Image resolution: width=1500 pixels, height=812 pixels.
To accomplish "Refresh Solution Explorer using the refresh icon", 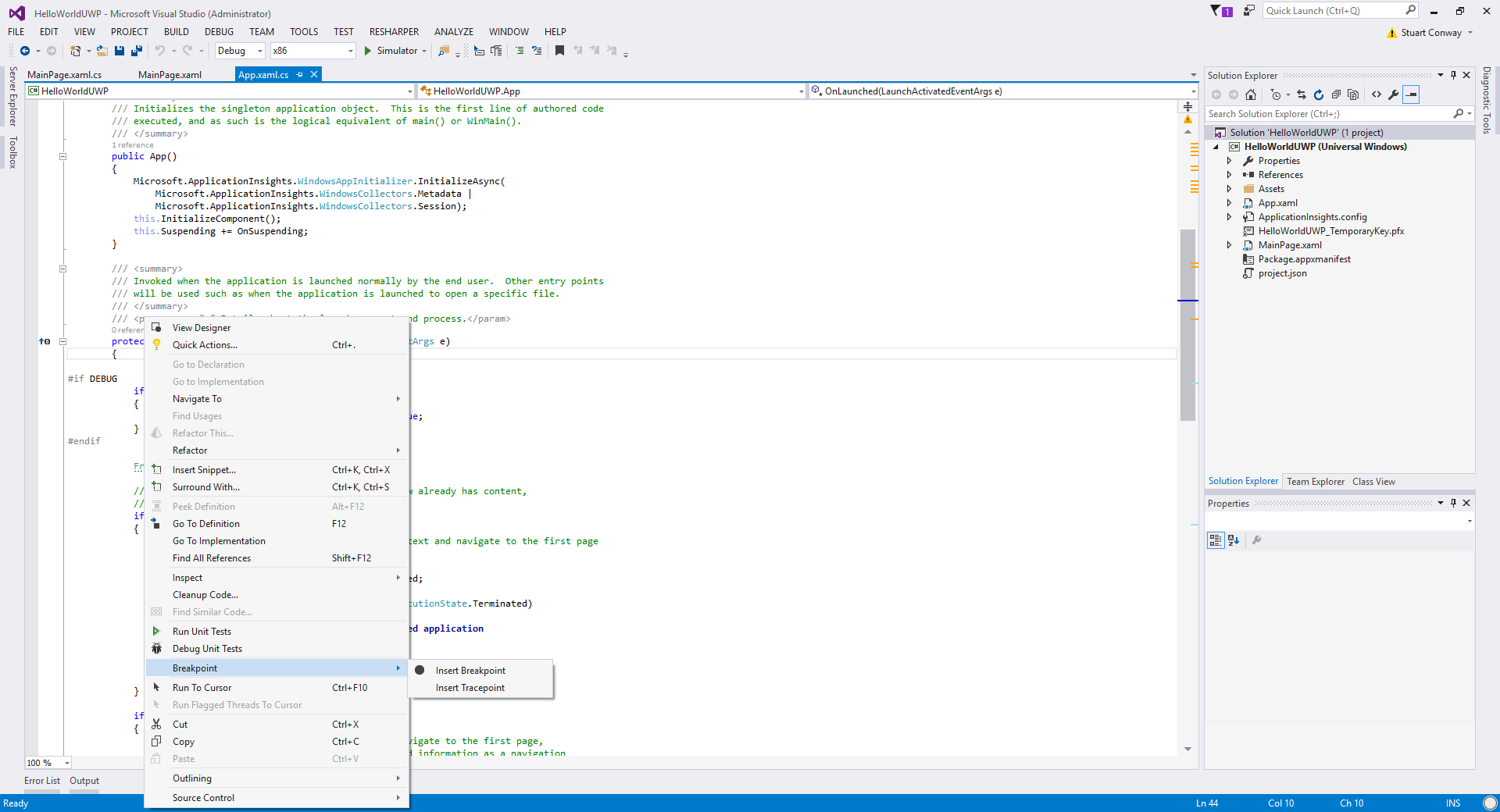I will coord(1319,94).
